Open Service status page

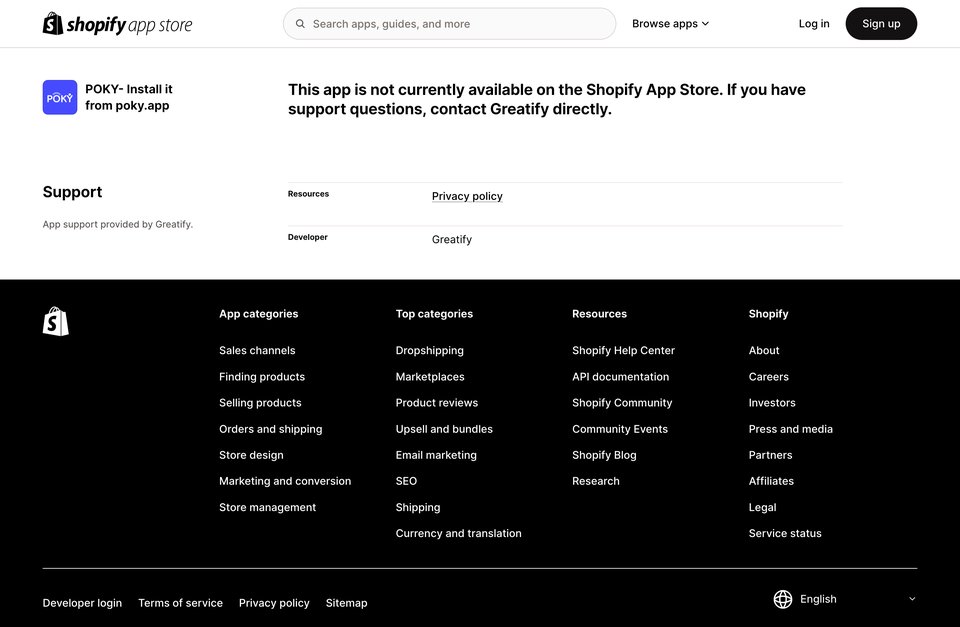785,533
